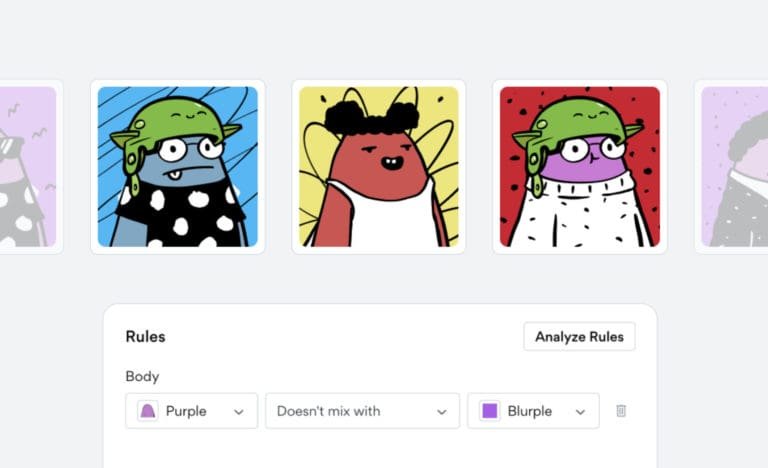Click the Blurple color swatch square
This screenshot has height=468, width=768.
point(489,411)
